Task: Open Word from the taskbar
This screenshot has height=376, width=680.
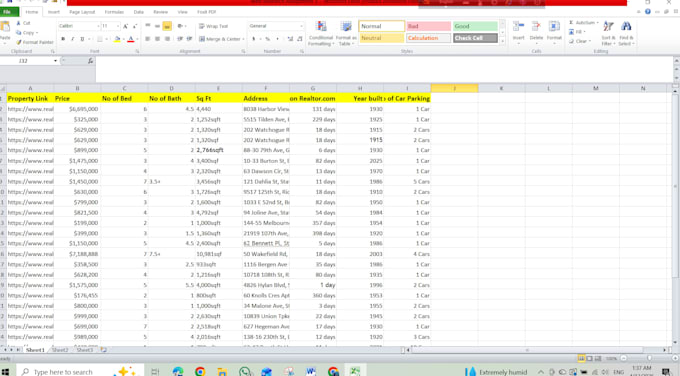Action: coord(311,372)
